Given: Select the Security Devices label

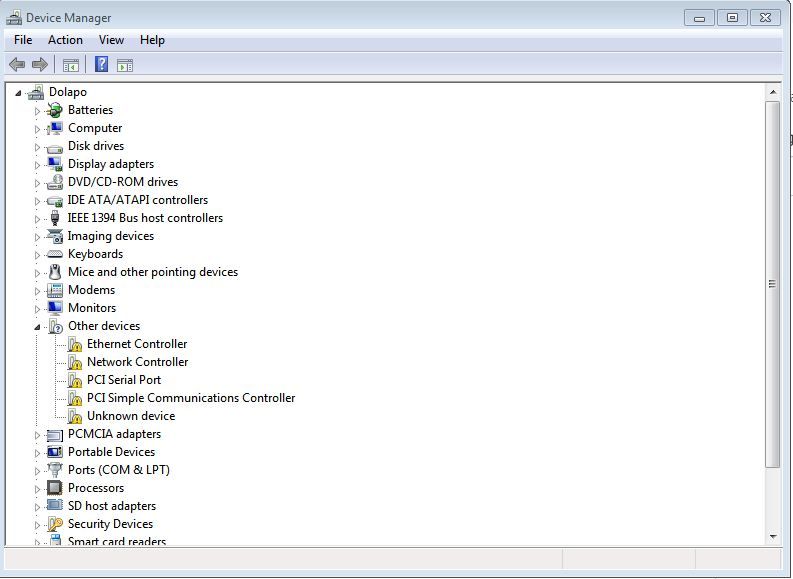Looking at the screenshot, I should pos(110,524).
